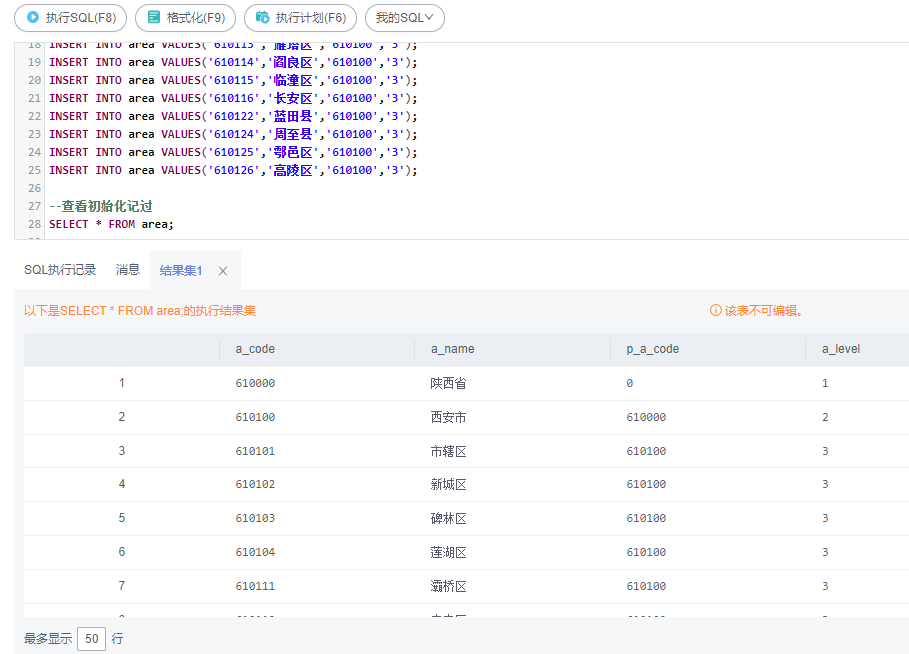Select cell 610104 in a_code column
Viewport: 909px width, 654px height.
[x=255, y=553]
